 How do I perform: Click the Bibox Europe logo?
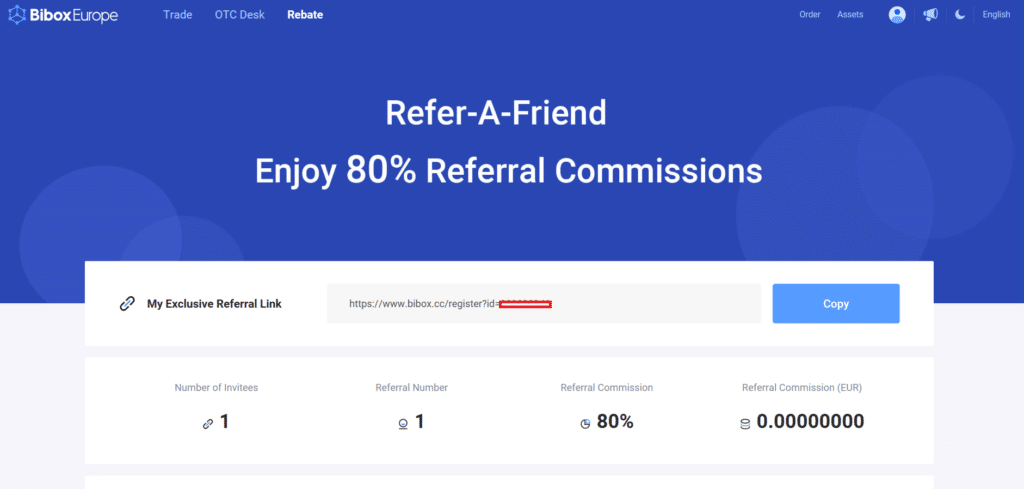63,15
